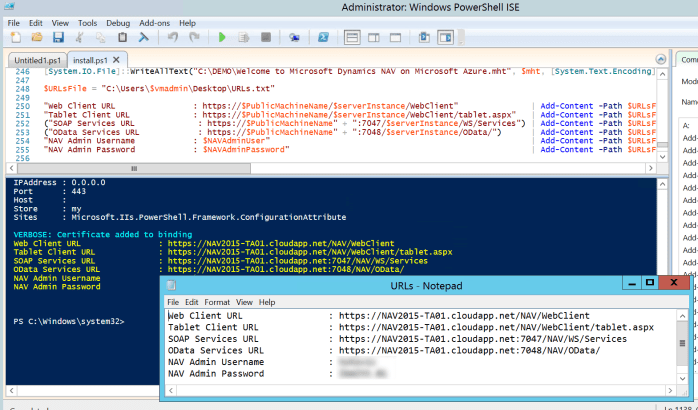Save the script with the disk icon
This screenshot has width=698, height=410.
[59, 39]
